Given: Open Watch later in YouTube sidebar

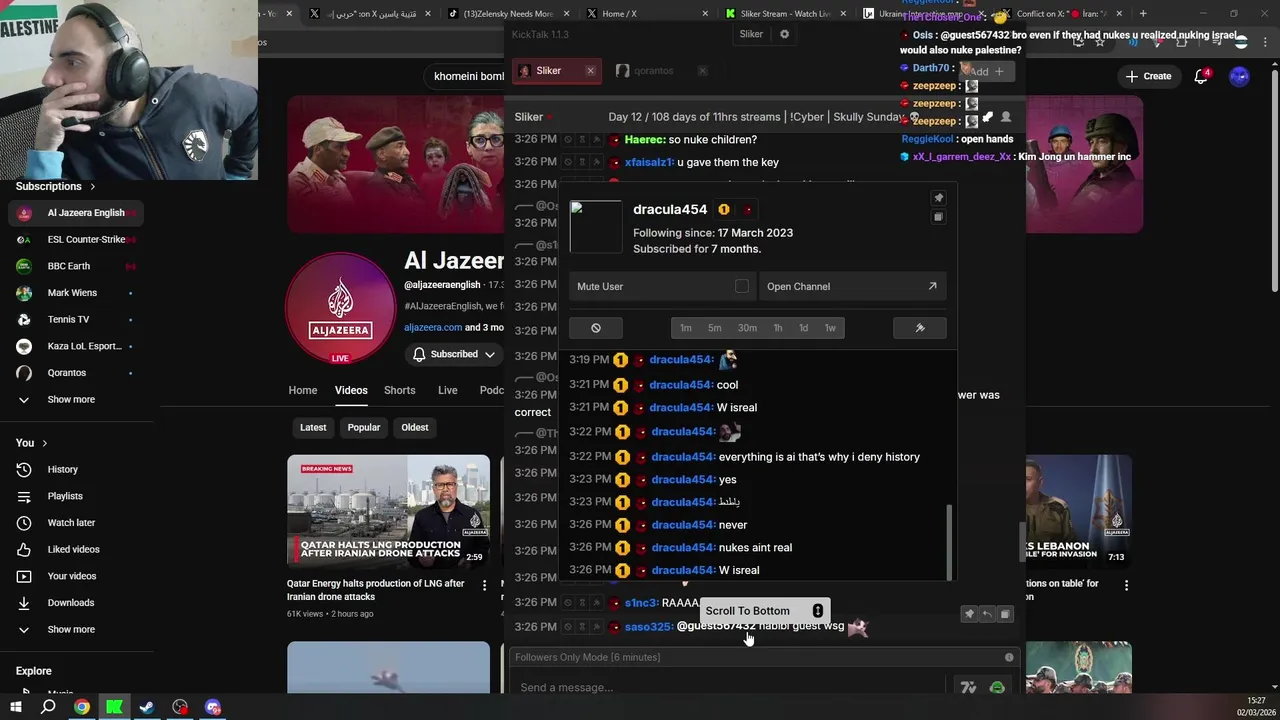Looking at the screenshot, I should click(72, 522).
